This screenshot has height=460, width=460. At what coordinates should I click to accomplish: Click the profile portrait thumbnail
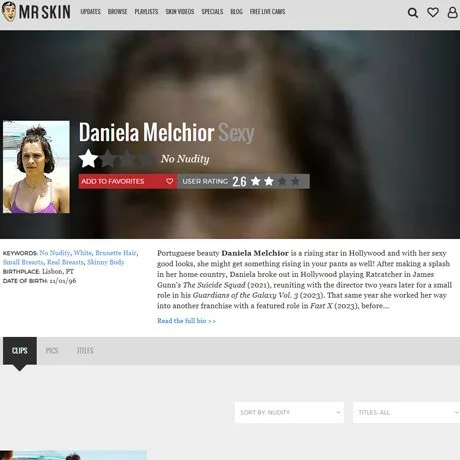(36, 167)
